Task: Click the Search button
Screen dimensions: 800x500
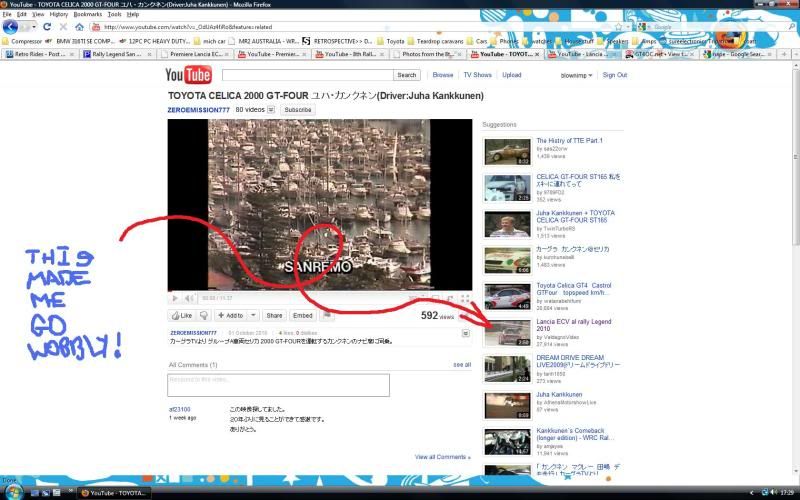Action: tap(407, 75)
